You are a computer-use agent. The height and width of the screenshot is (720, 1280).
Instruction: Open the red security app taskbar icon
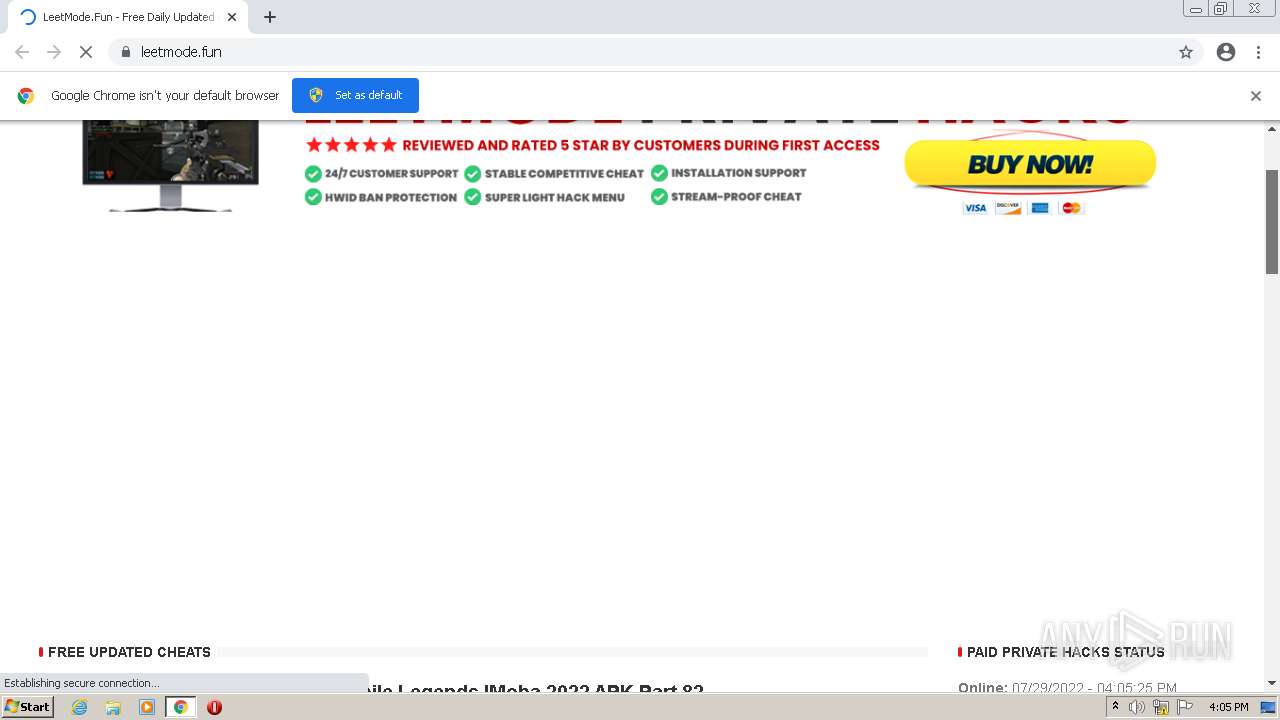214,707
